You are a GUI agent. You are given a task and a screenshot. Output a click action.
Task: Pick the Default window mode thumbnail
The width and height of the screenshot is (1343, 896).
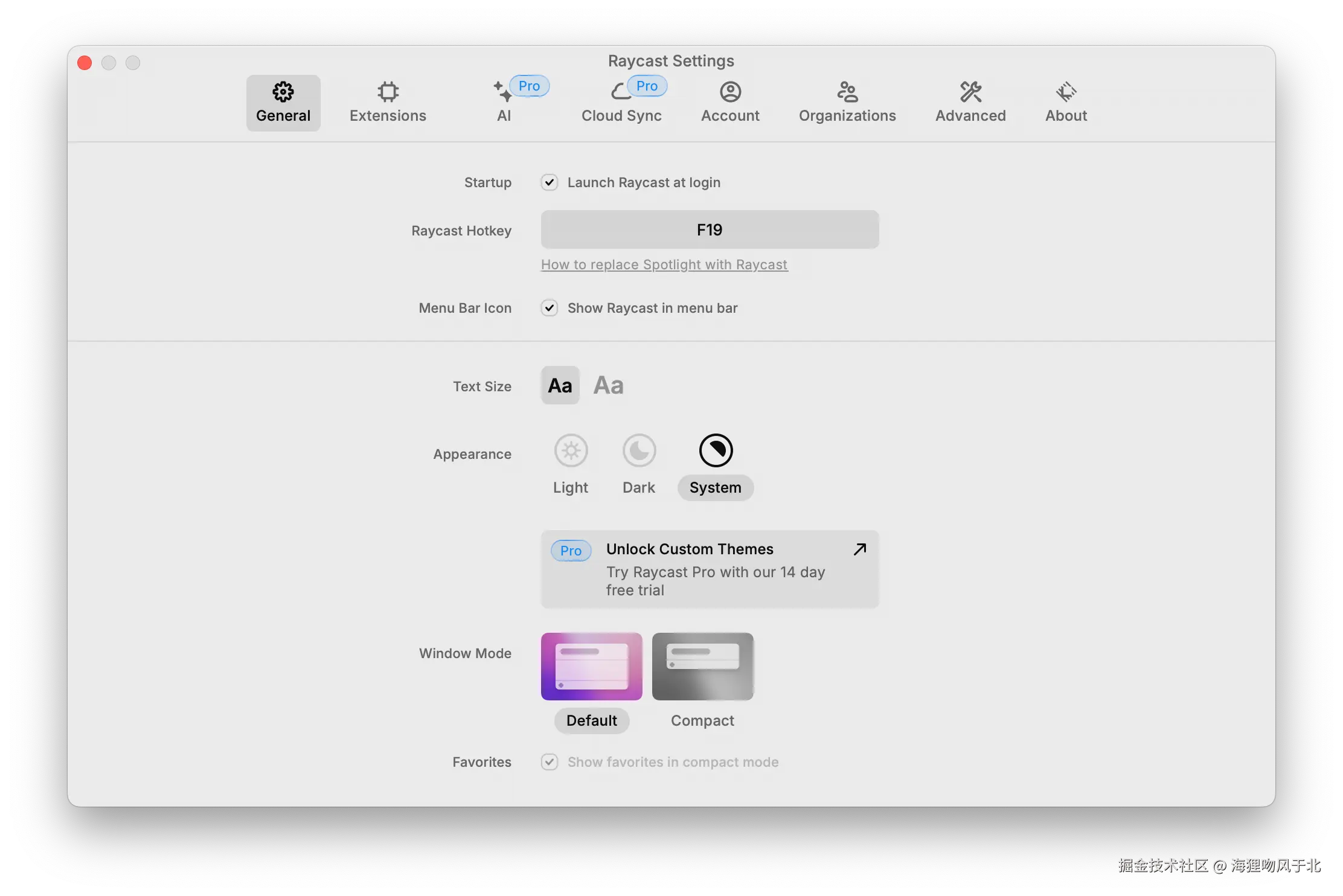click(x=591, y=667)
